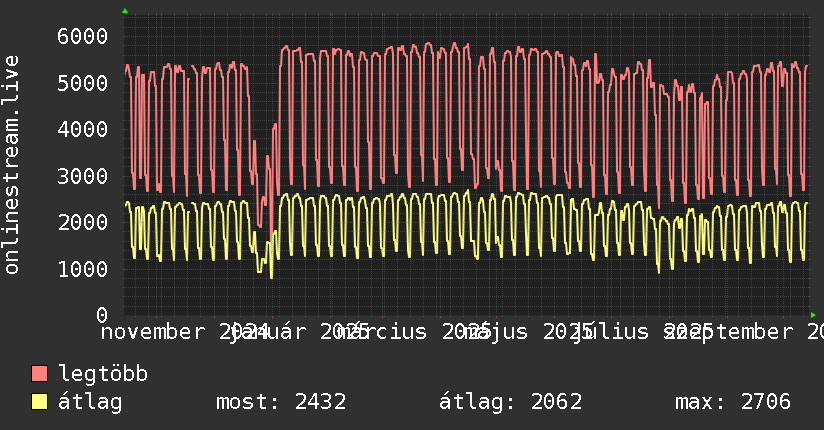Click the legtöbb legend label
The width and height of the screenshot is (824, 430).
[x=103, y=374]
